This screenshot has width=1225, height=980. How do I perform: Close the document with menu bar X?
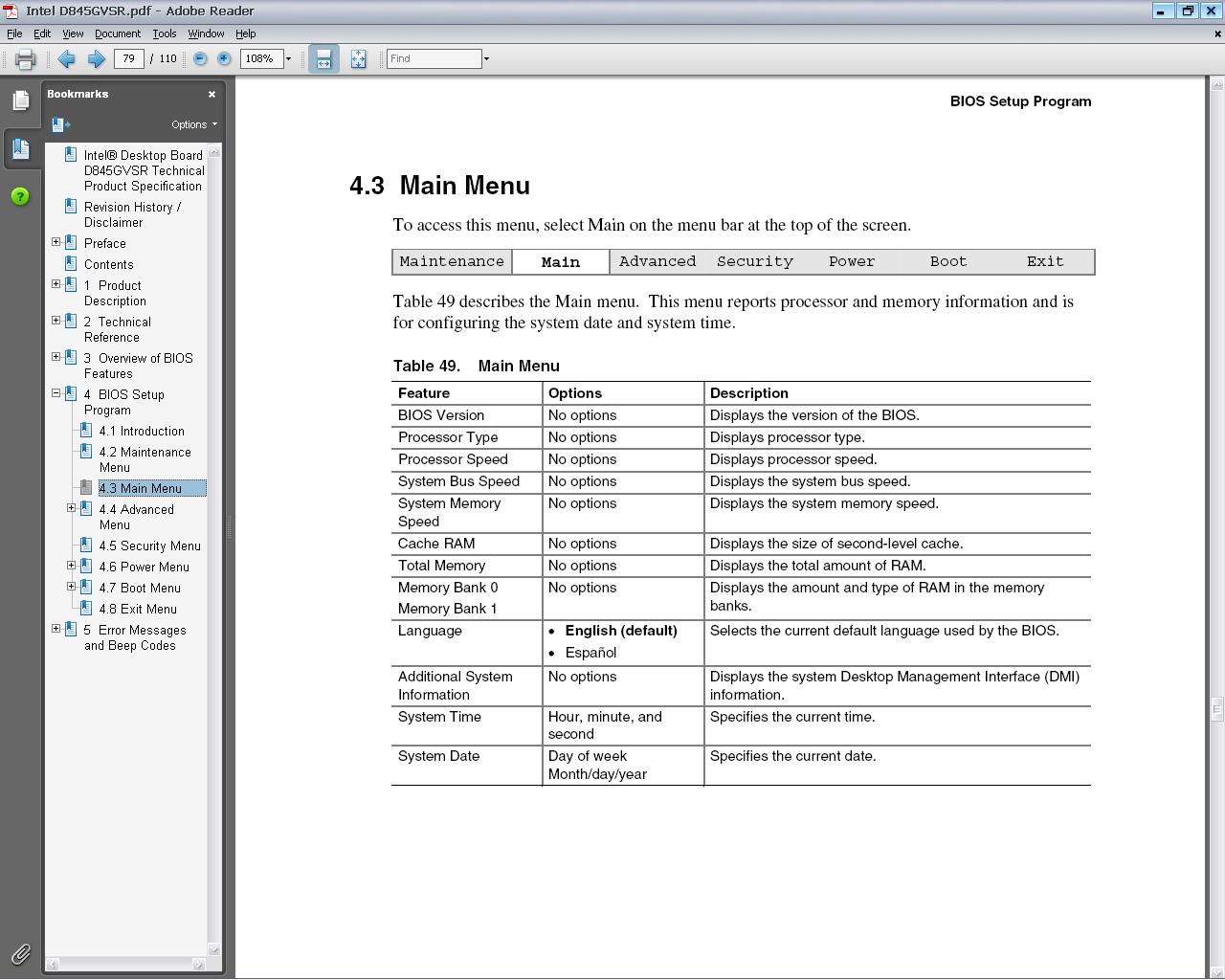1217,33
